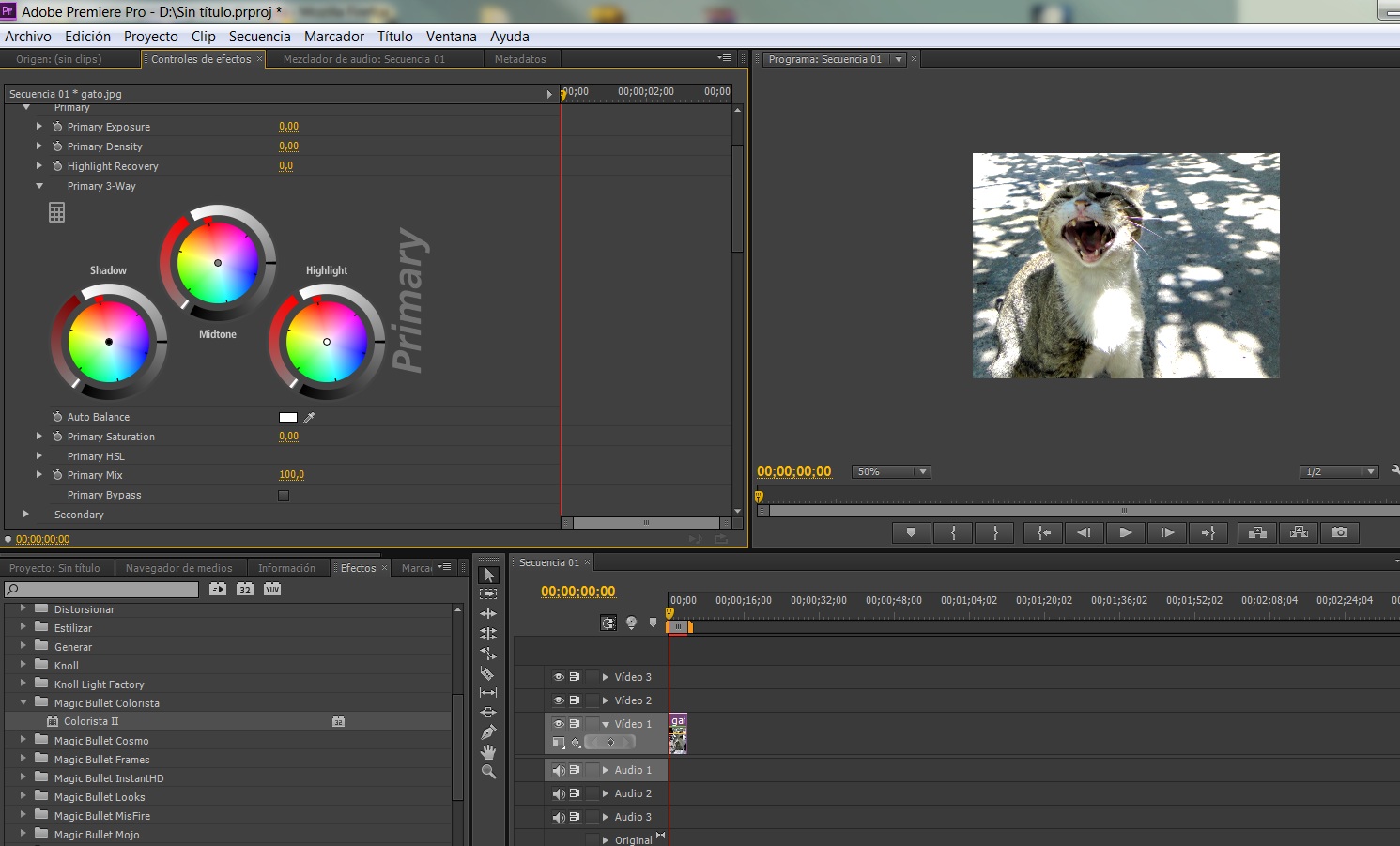Filter effects by YUV icon
Viewport: 1400px width, 846px height.
point(272,590)
